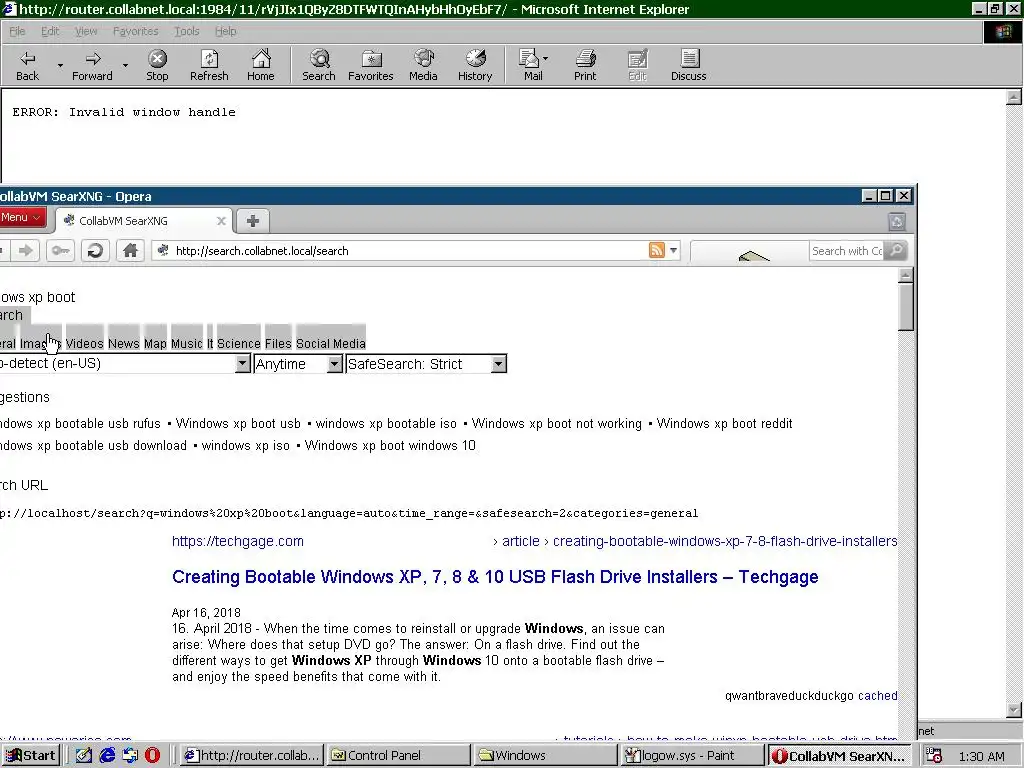
Task: Switch to logow.sys - Paint in taskbar
Action: click(x=693, y=756)
